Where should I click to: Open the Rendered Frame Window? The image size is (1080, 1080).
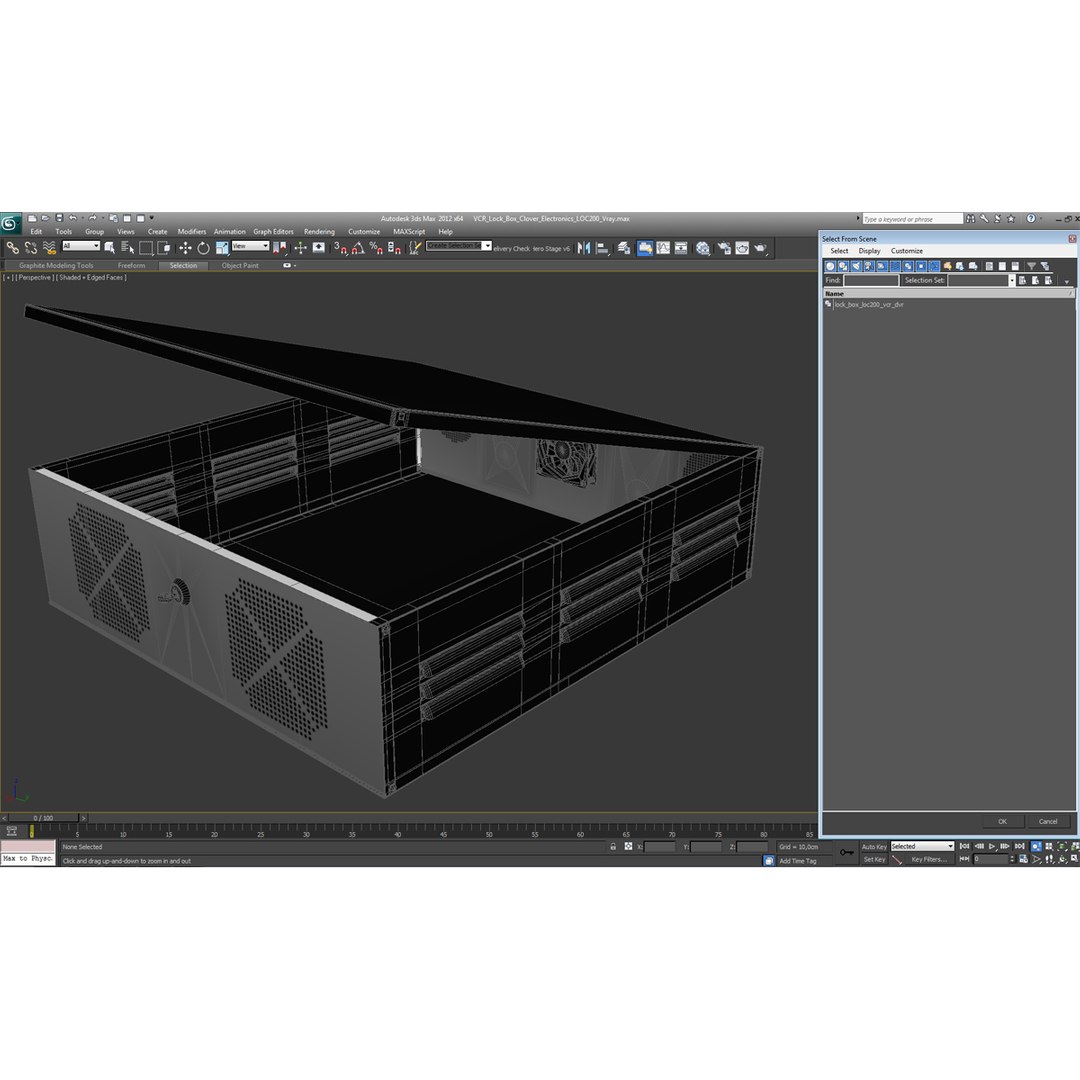(742, 248)
